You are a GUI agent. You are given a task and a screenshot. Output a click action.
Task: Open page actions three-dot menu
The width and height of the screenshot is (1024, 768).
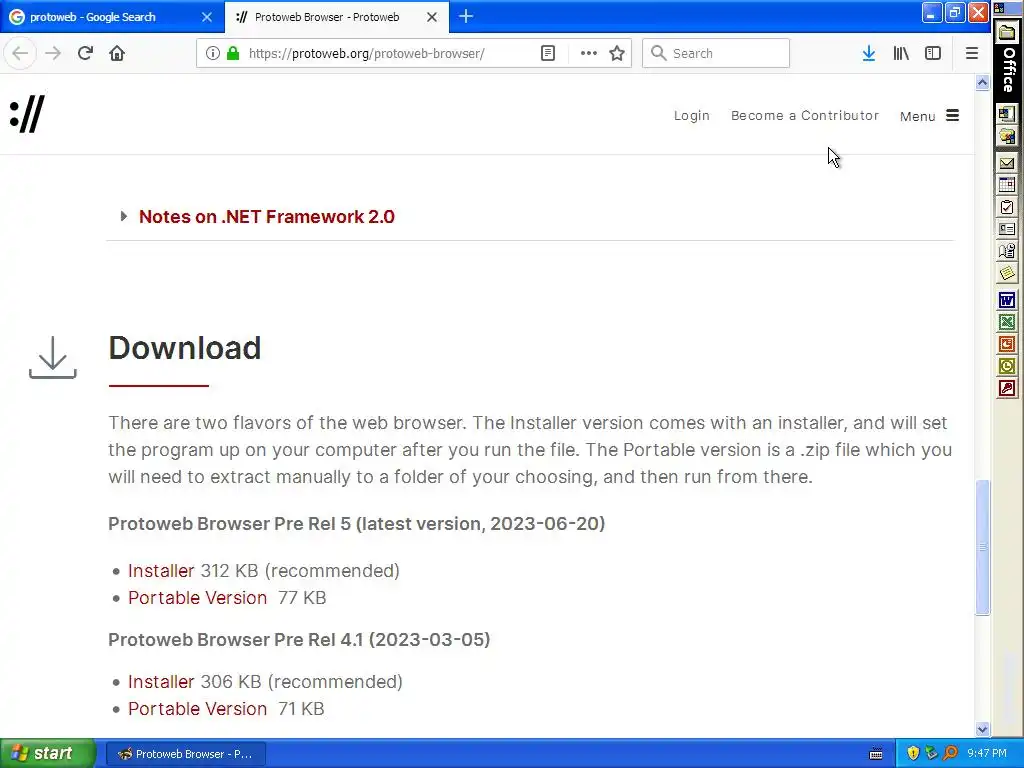click(588, 53)
